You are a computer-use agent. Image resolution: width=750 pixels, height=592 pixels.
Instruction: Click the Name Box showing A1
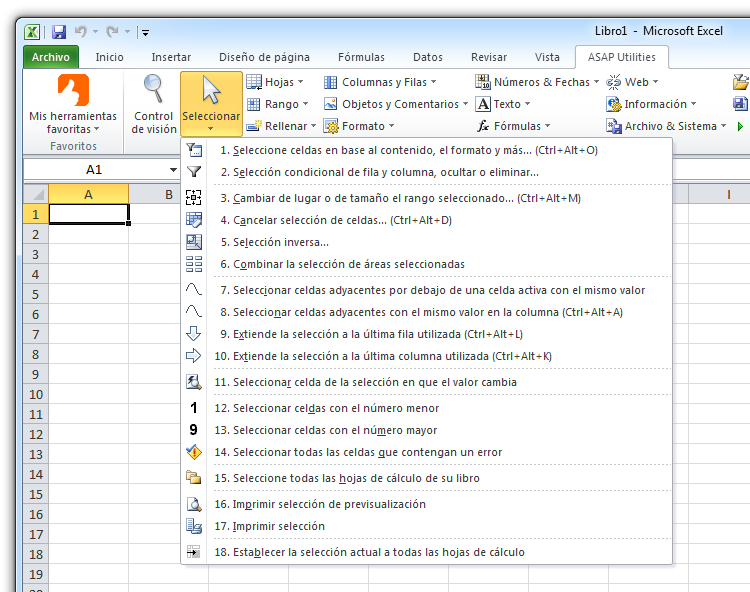tap(95, 170)
